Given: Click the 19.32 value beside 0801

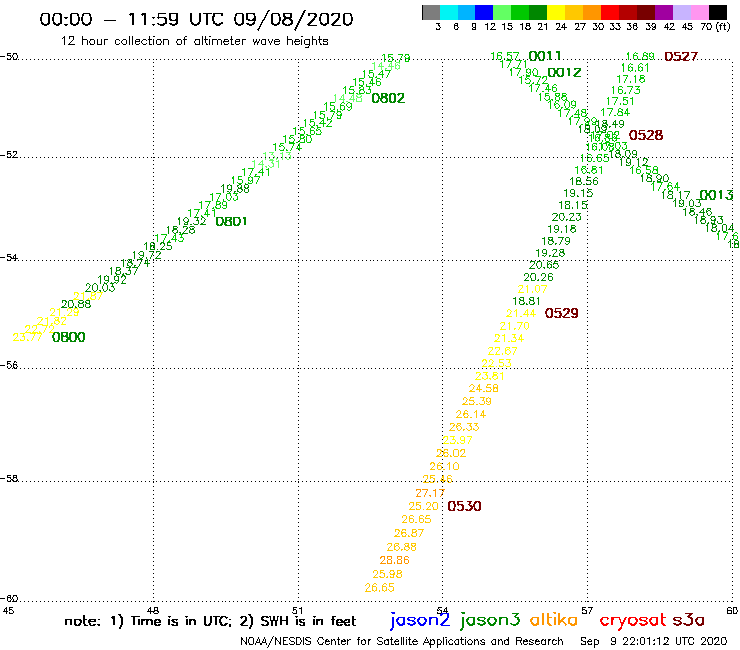Looking at the screenshot, I should click(x=191, y=221).
